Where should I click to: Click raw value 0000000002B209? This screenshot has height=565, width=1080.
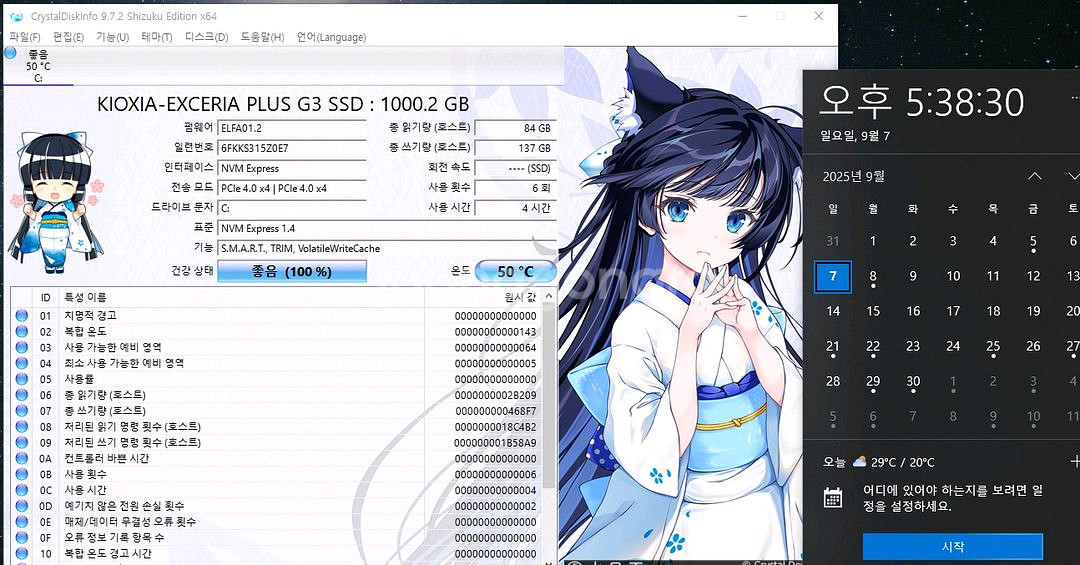[x=495, y=395]
